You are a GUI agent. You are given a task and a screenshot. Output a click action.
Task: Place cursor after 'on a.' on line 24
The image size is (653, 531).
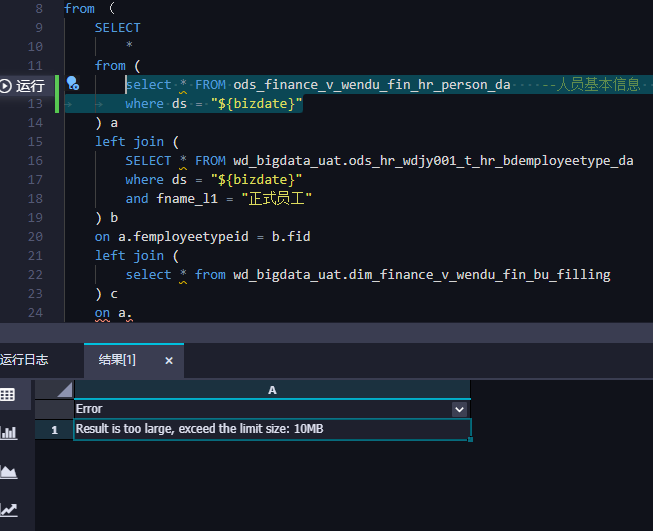point(133,313)
